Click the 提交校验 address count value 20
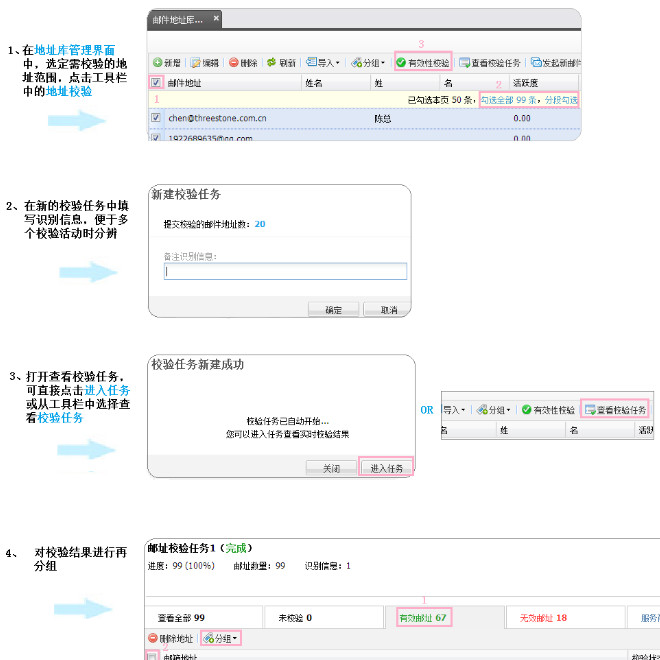660x660 pixels. pyautogui.click(x=260, y=224)
